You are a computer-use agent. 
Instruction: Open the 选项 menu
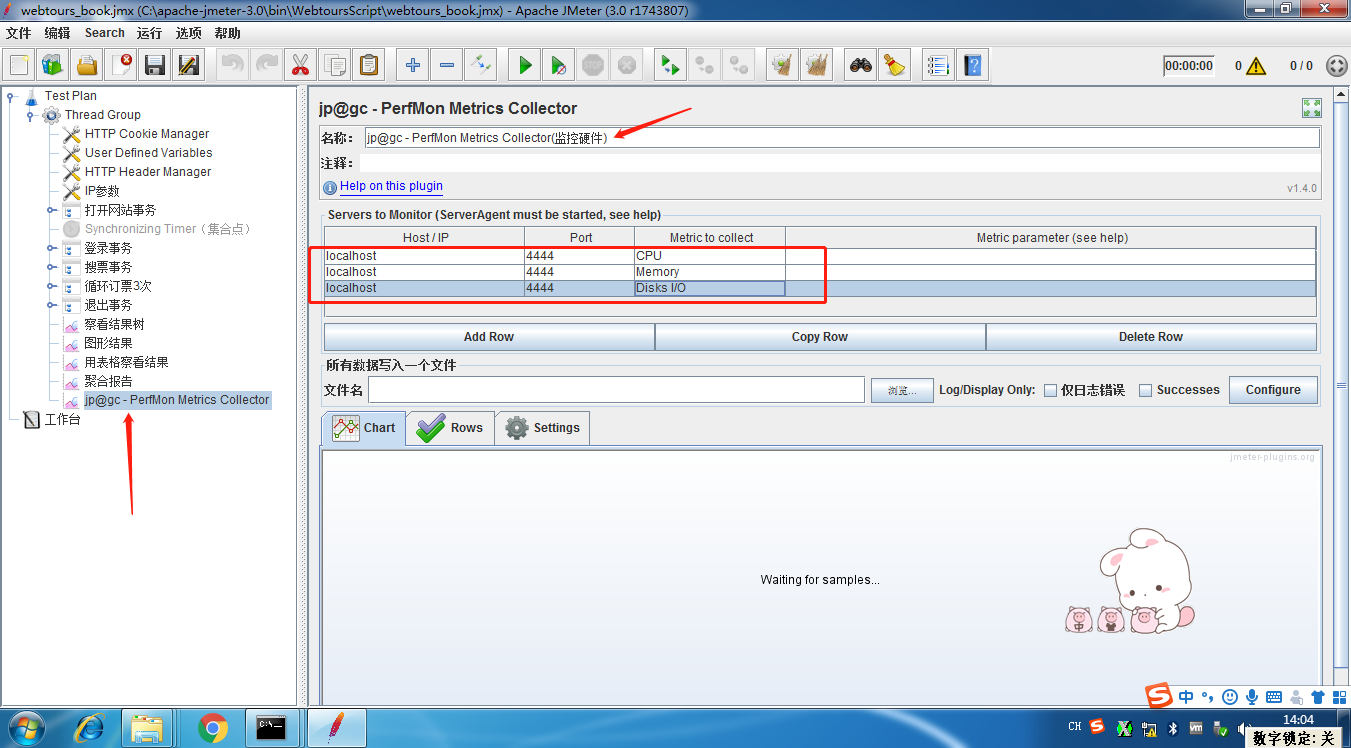tap(188, 33)
